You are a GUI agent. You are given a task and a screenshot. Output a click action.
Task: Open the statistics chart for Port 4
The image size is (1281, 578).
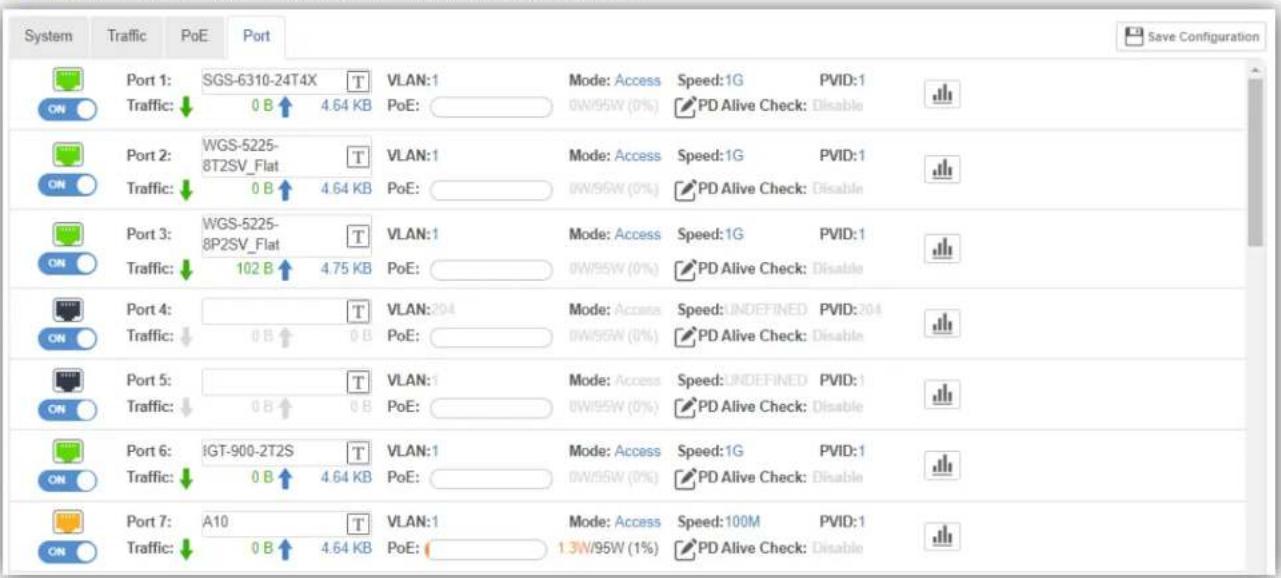pos(941,322)
